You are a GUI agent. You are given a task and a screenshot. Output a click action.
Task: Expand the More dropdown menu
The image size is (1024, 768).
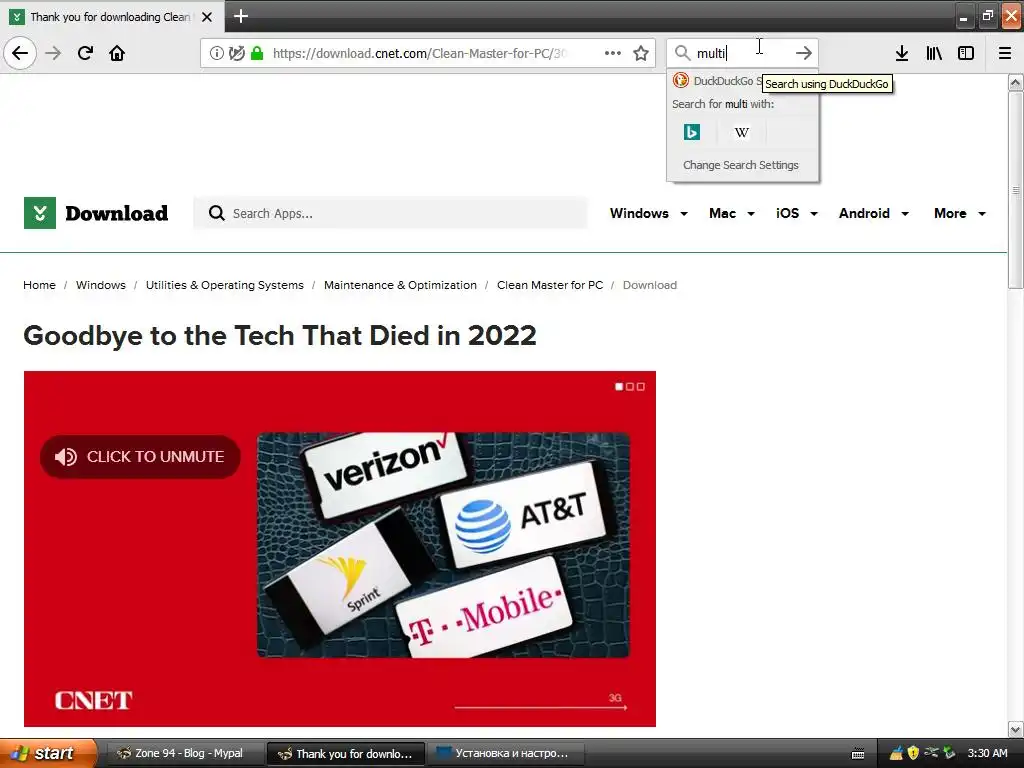click(959, 214)
